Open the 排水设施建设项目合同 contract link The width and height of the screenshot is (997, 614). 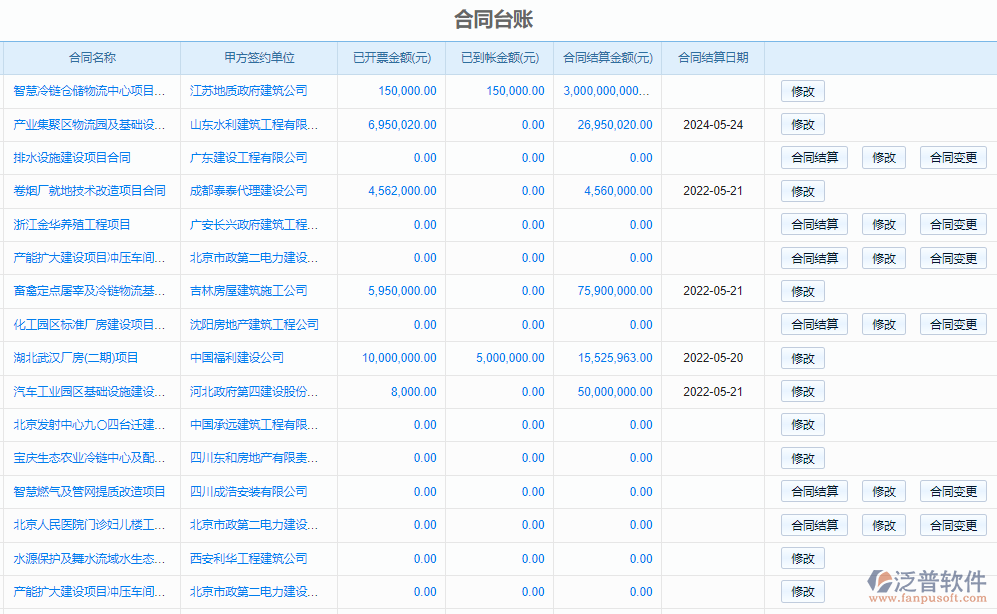72,158
